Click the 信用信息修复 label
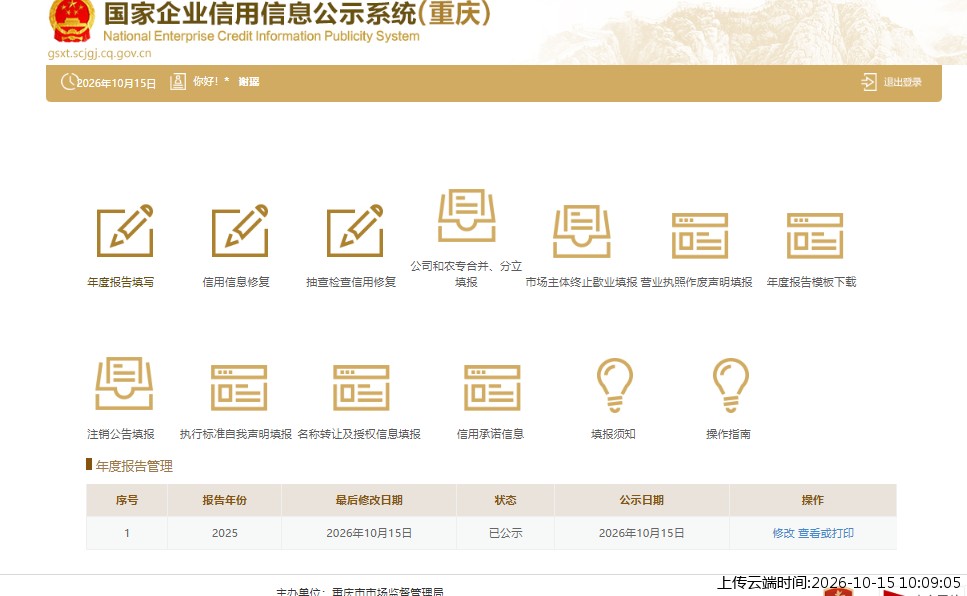The image size is (967, 596). (236, 282)
